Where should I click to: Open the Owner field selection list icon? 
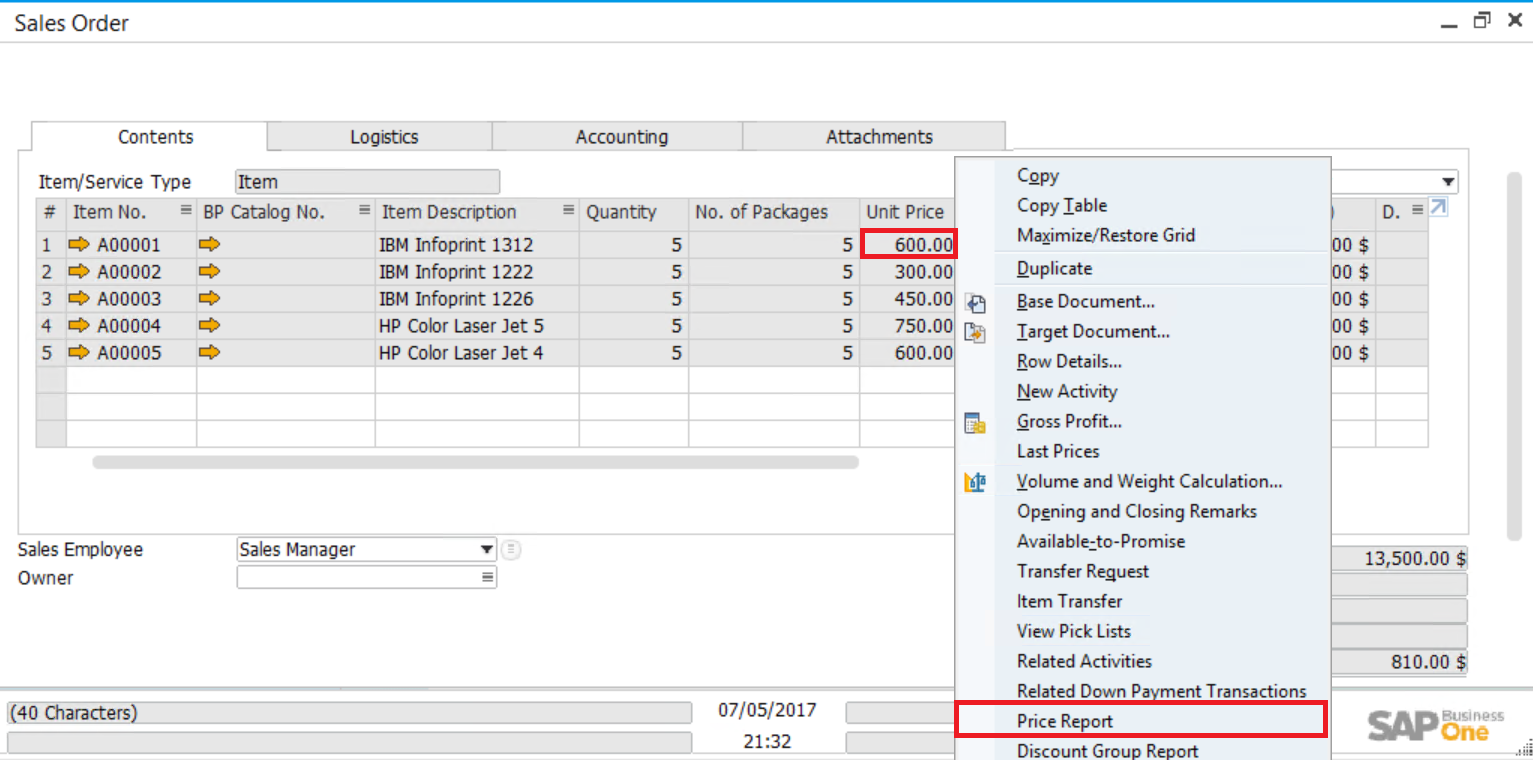coord(487,578)
